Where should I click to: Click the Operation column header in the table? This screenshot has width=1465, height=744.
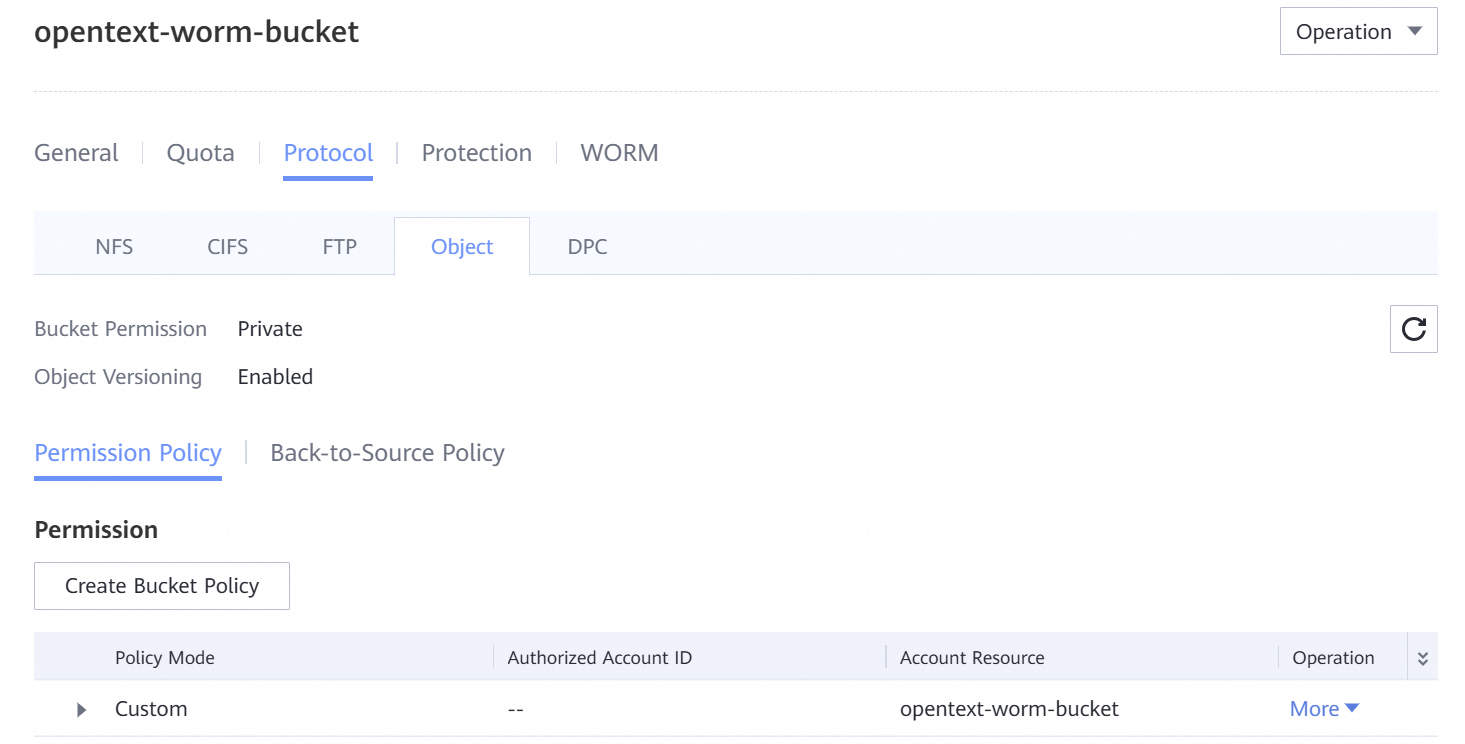pos(1333,658)
